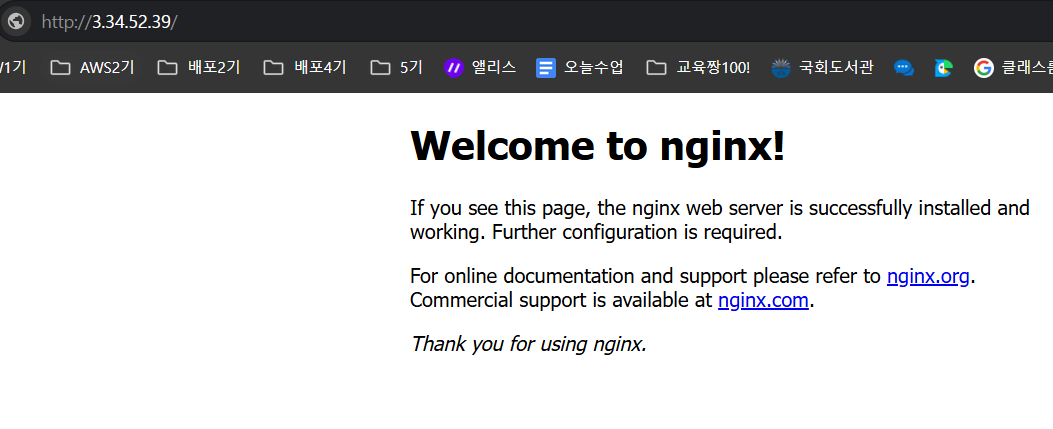The height and width of the screenshot is (429, 1053).
Task: Follow the nginx.org link
Action: 927,276
